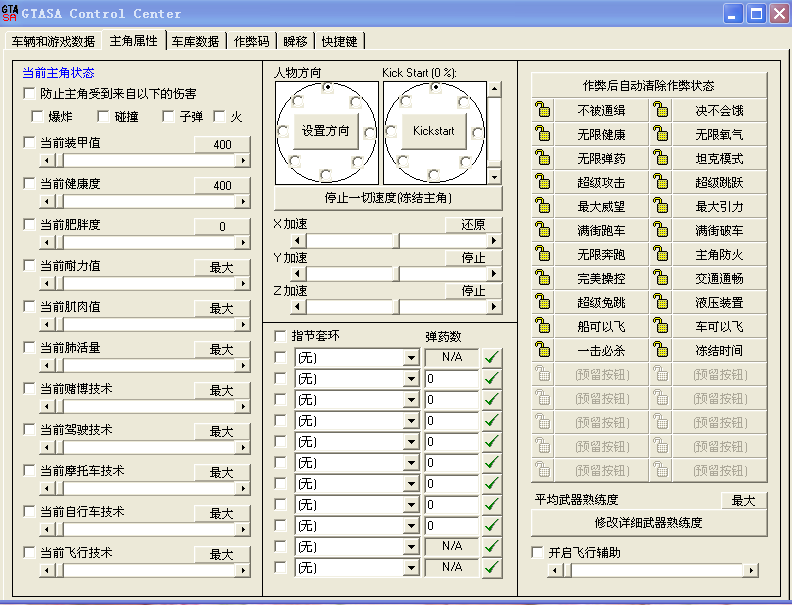Toggle the lock icon beside 交通通畅
Screen dimensions: 792x605
pos(661,278)
